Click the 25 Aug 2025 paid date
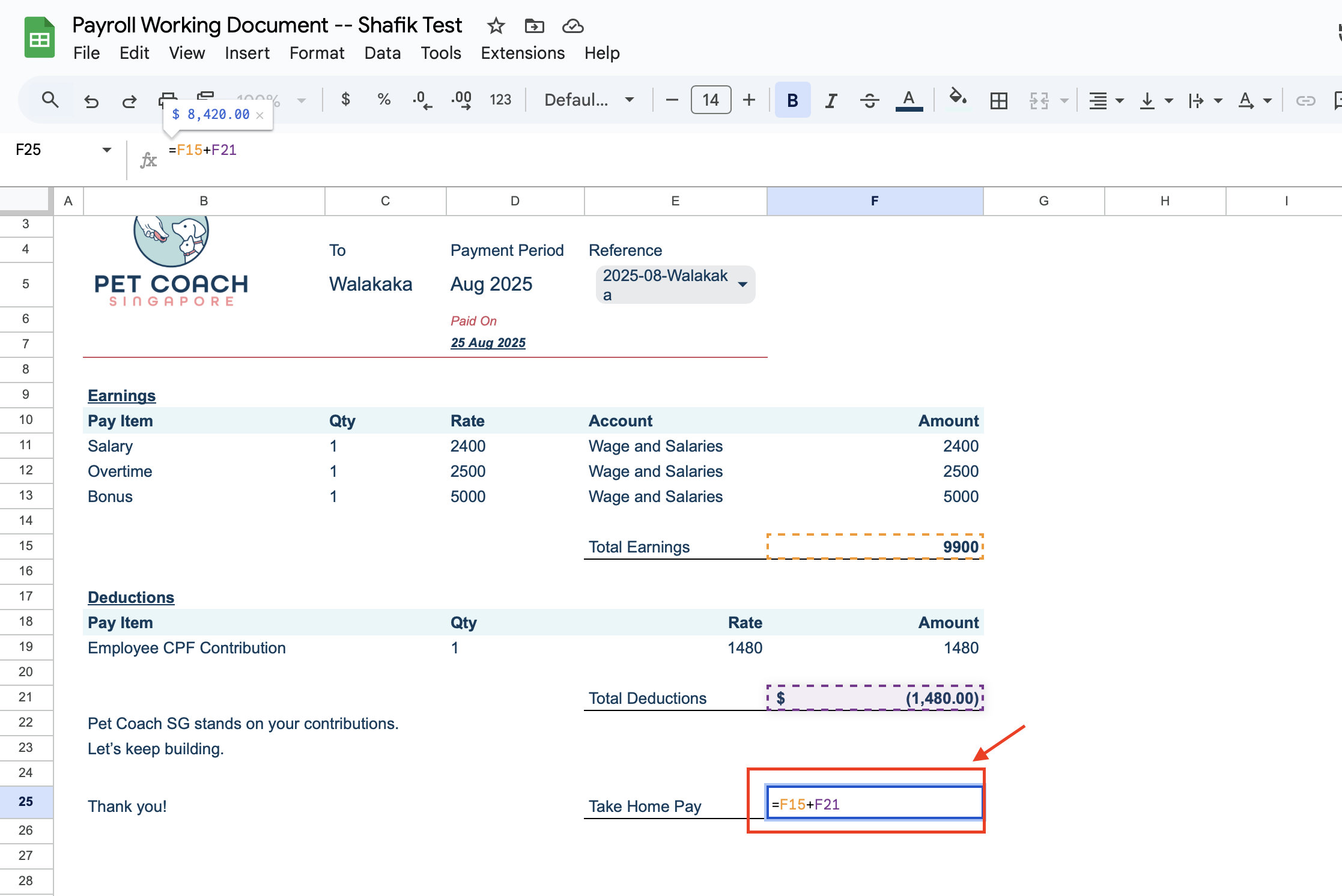The height and width of the screenshot is (896, 1342). pos(488,342)
